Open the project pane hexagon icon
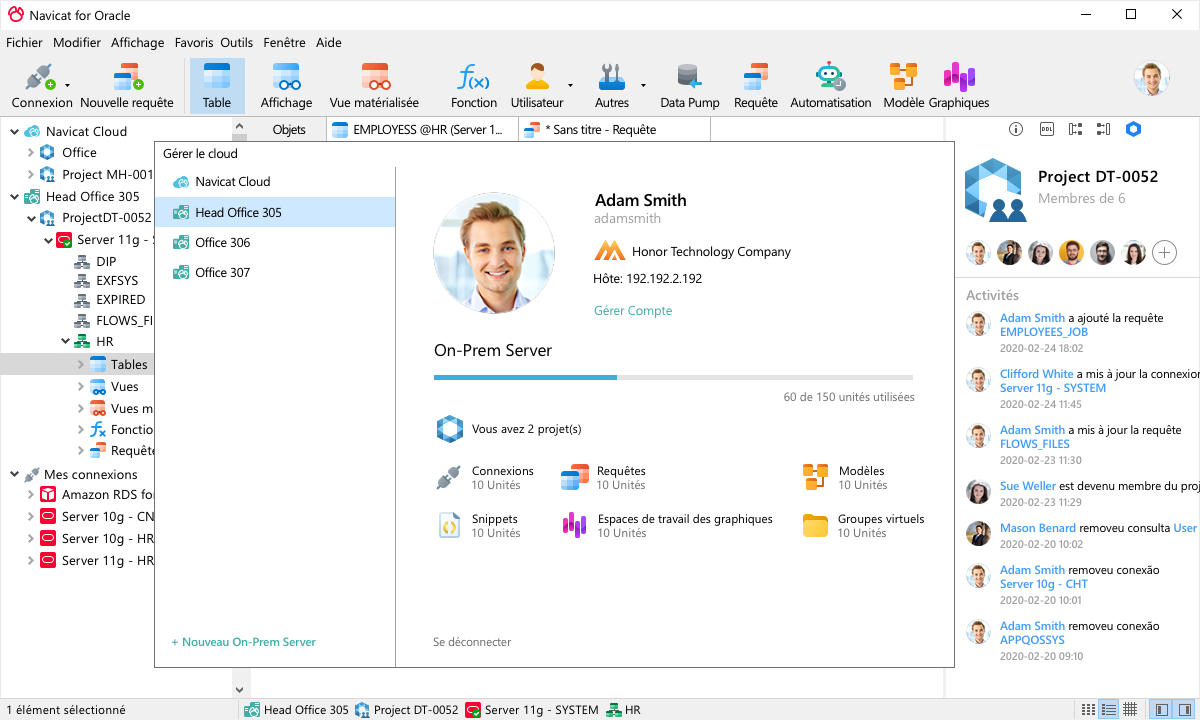This screenshot has width=1200, height=720. coord(1133,129)
